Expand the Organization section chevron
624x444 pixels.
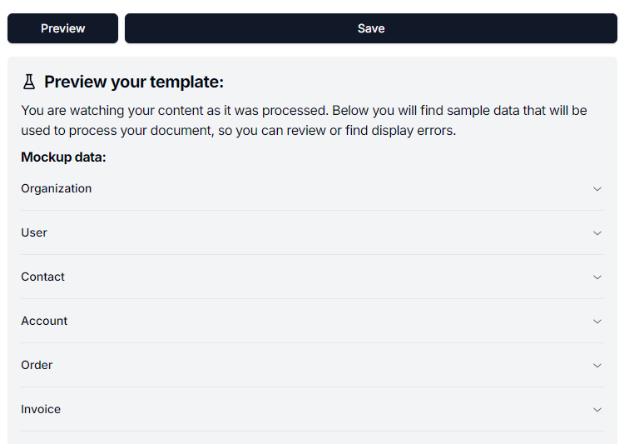[x=597, y=189]
